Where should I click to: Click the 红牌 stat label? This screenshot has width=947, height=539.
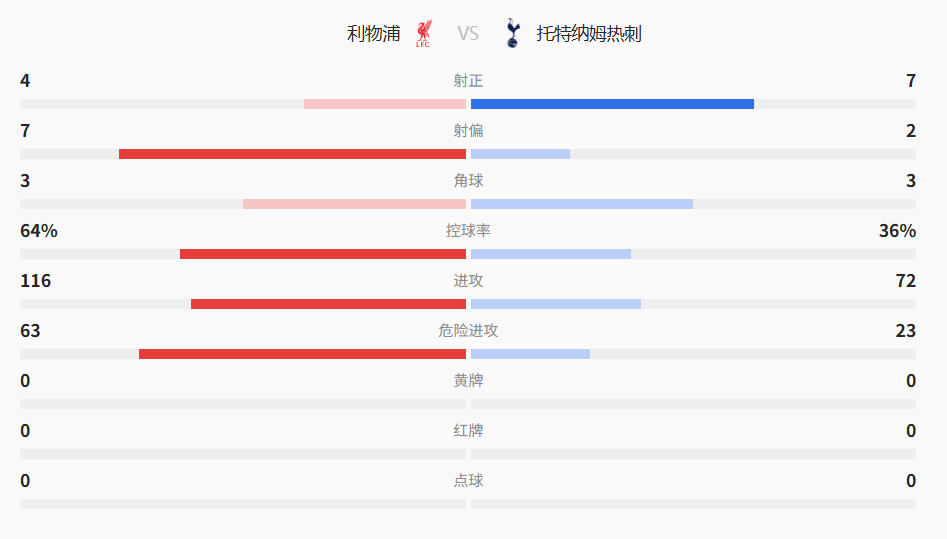[468, 431]
